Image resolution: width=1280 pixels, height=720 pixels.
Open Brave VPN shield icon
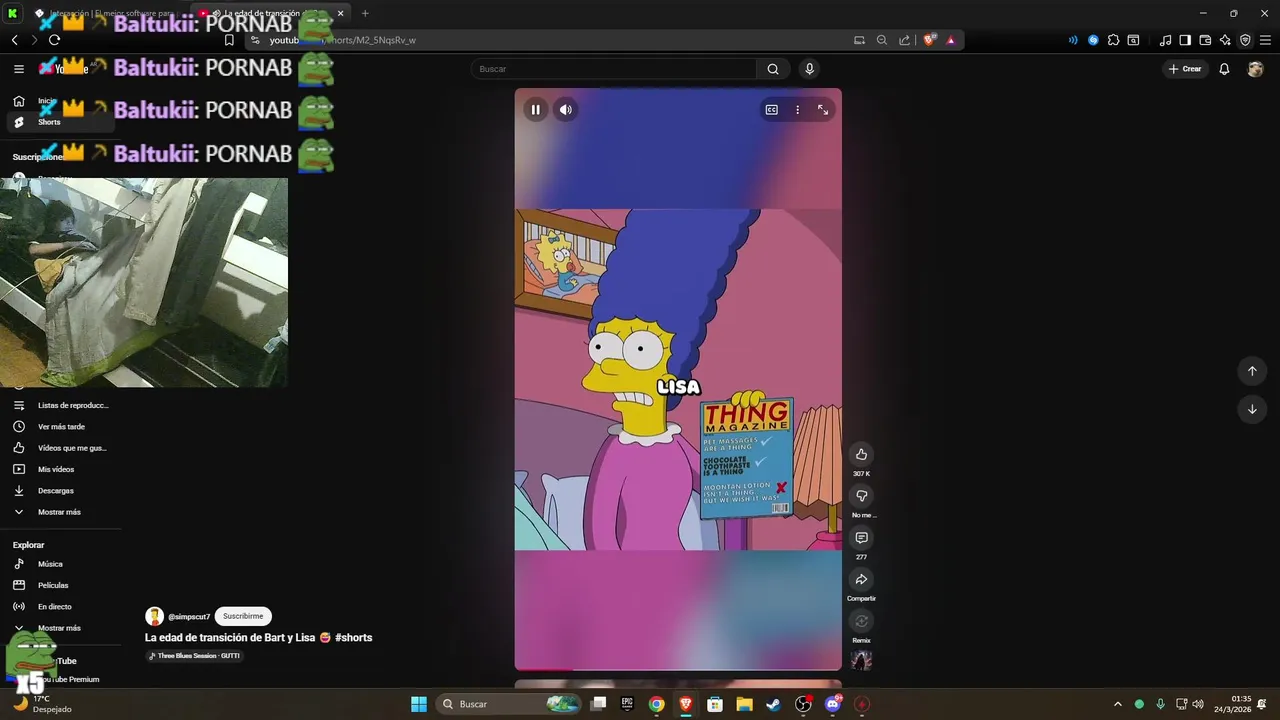(x=1245, y=40)
